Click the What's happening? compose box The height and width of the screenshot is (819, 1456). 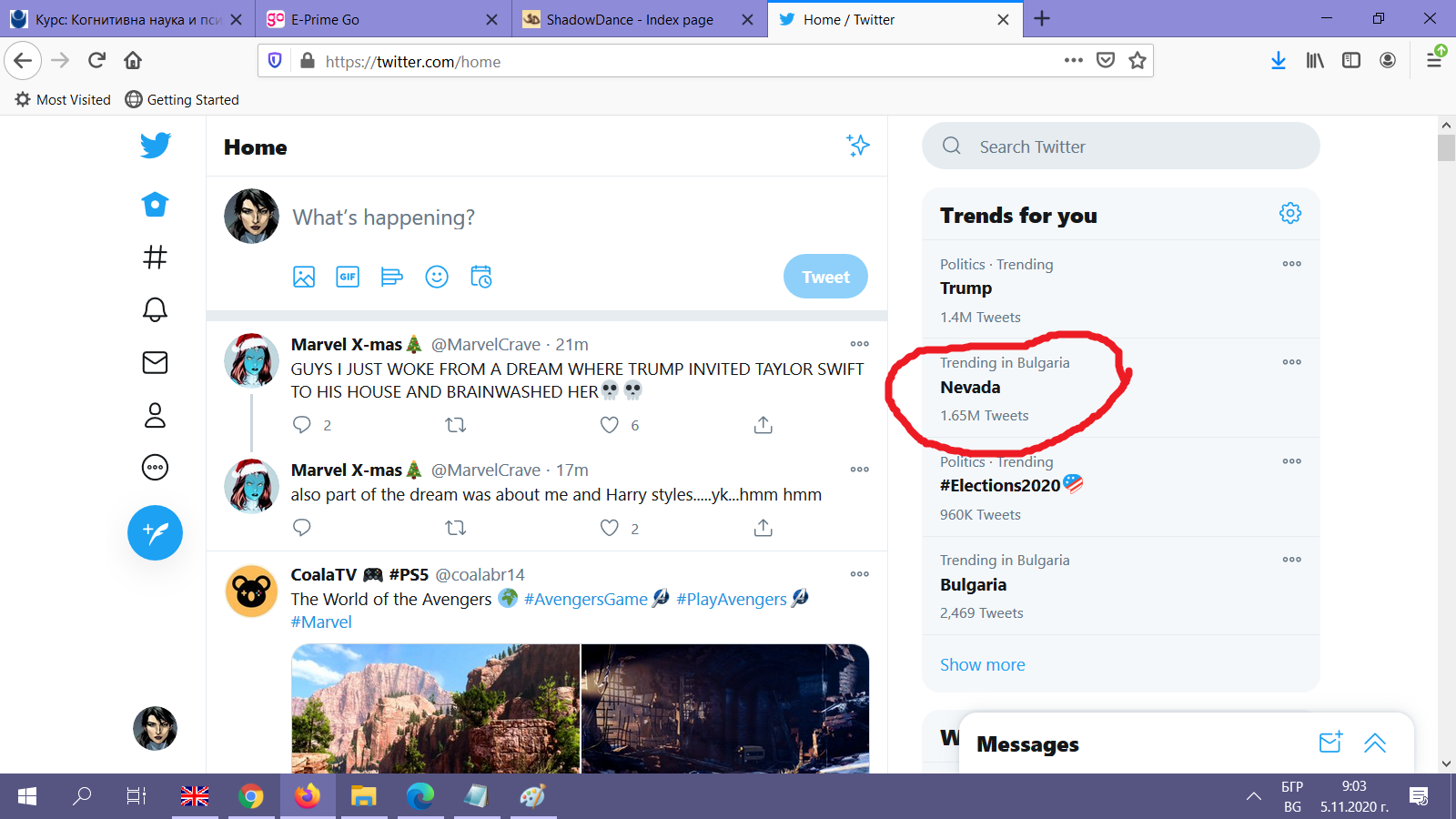[578, 217]
